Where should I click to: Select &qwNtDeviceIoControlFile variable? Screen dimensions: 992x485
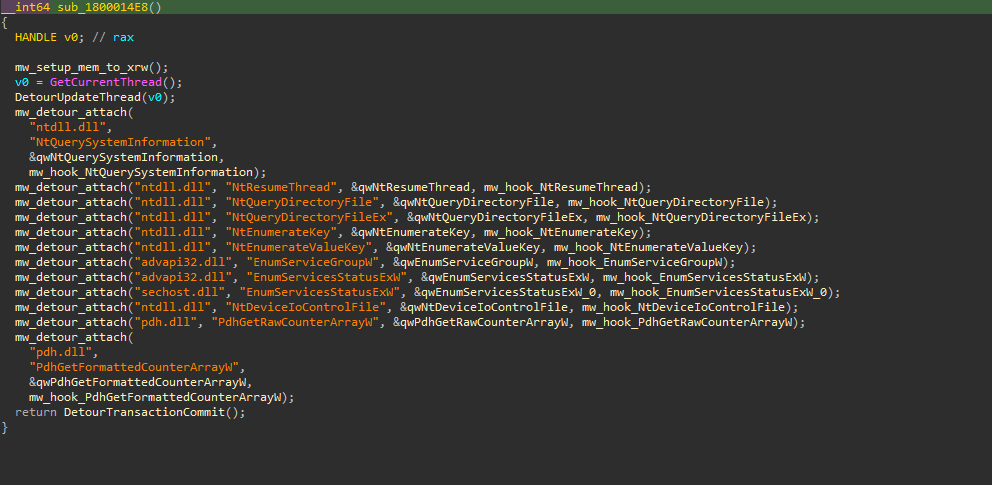pos(484,308)
